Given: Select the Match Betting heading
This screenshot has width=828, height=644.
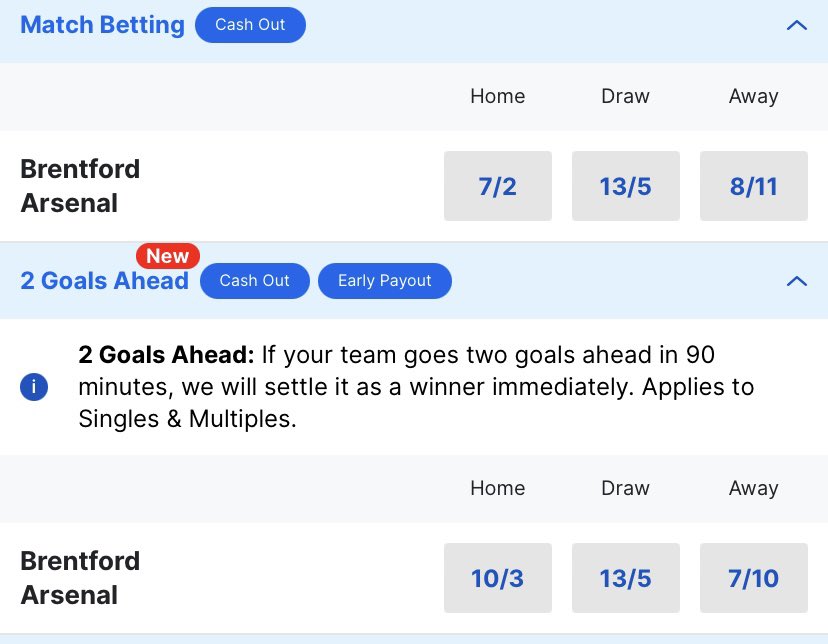Looking at the screenshot, I should click(102, 25).
